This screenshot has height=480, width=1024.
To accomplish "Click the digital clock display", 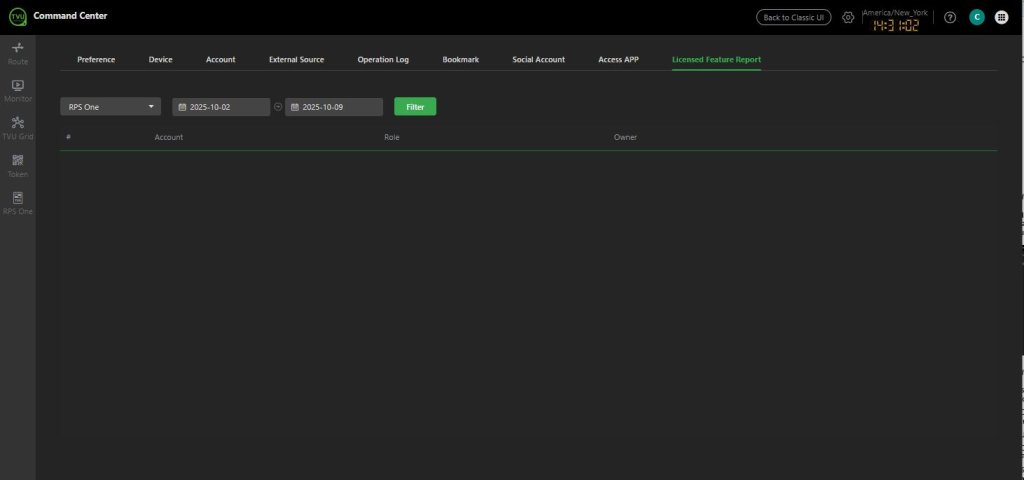I will [x=896, y=25].
